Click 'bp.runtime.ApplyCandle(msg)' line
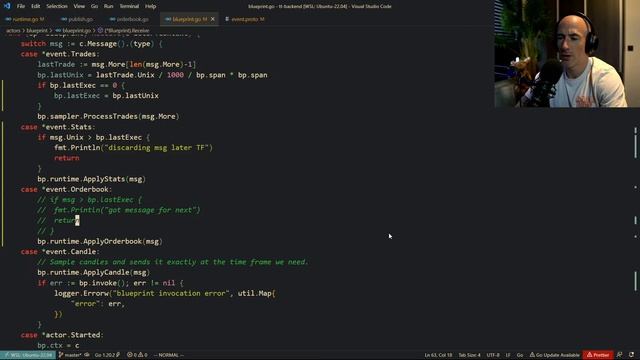 [x=93, y=272]
